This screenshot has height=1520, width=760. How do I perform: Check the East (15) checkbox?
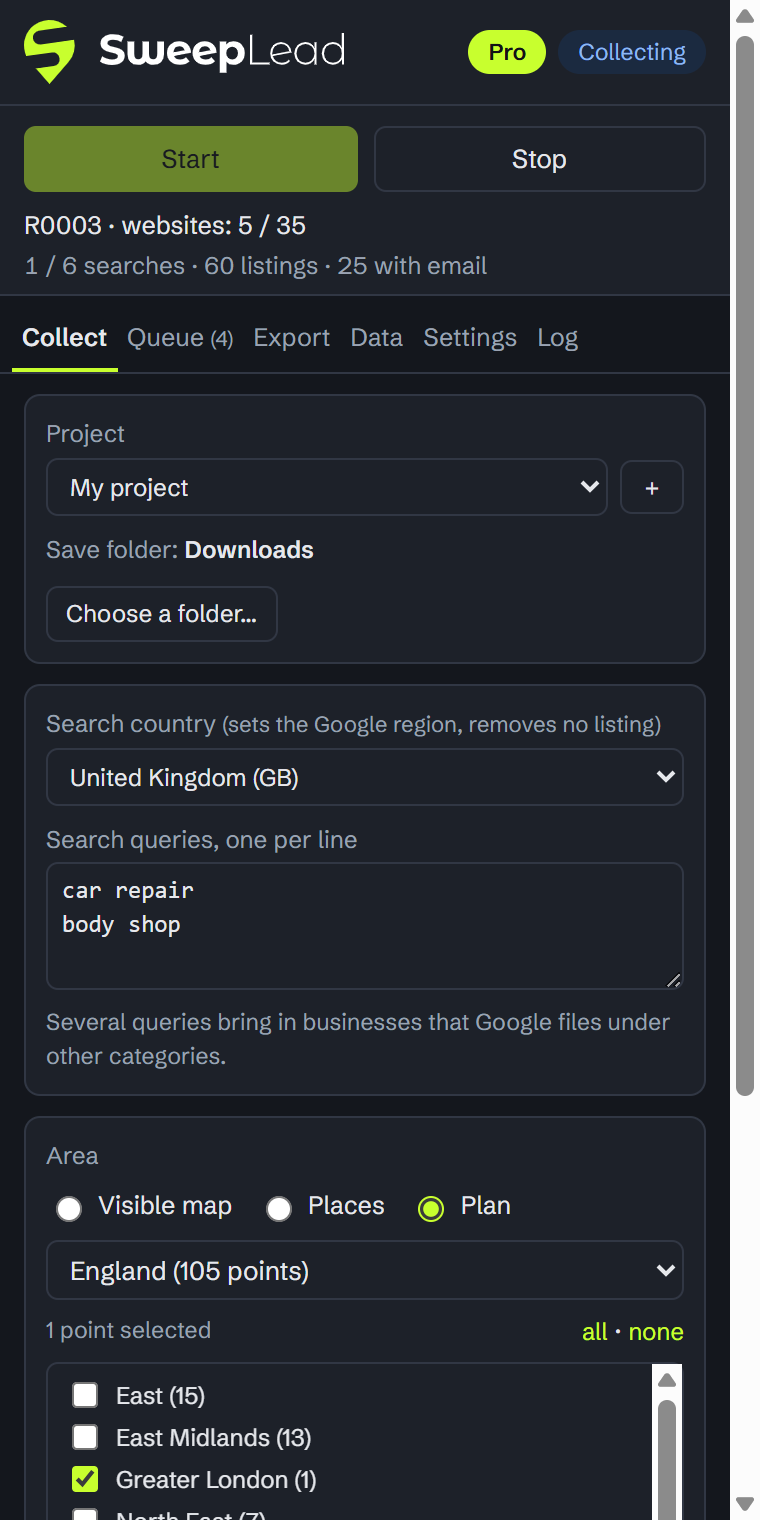tap(85, 1395)
